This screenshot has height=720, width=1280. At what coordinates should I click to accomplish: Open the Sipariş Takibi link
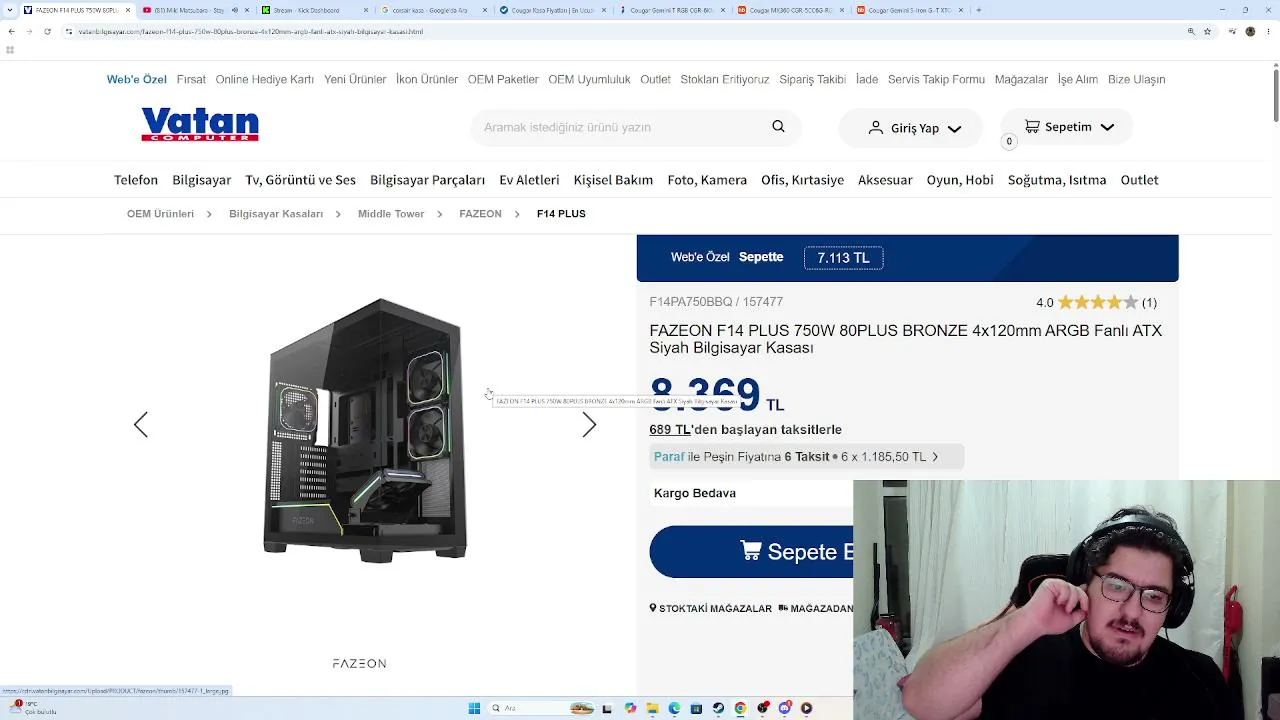point(813,79)
